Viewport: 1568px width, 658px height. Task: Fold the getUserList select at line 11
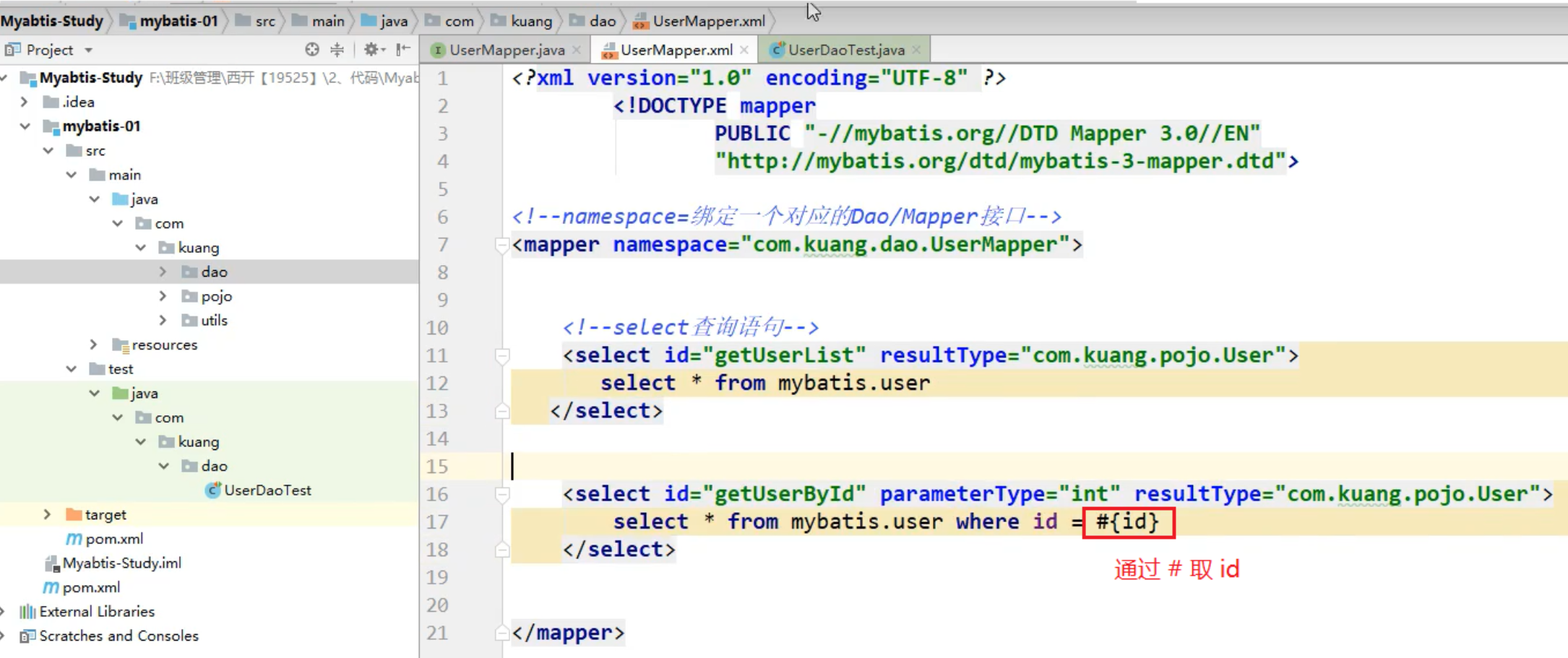tap(501, 356)
